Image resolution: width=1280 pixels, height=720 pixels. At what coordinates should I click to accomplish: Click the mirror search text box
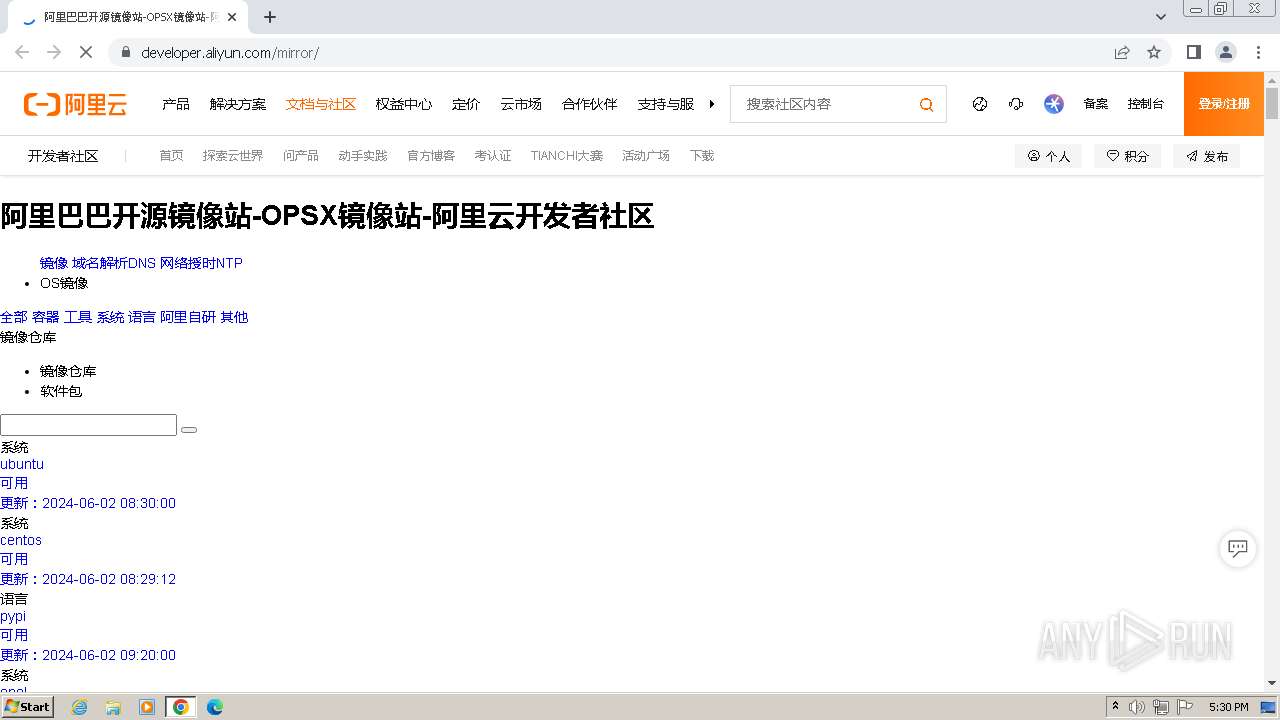[88, 425]
